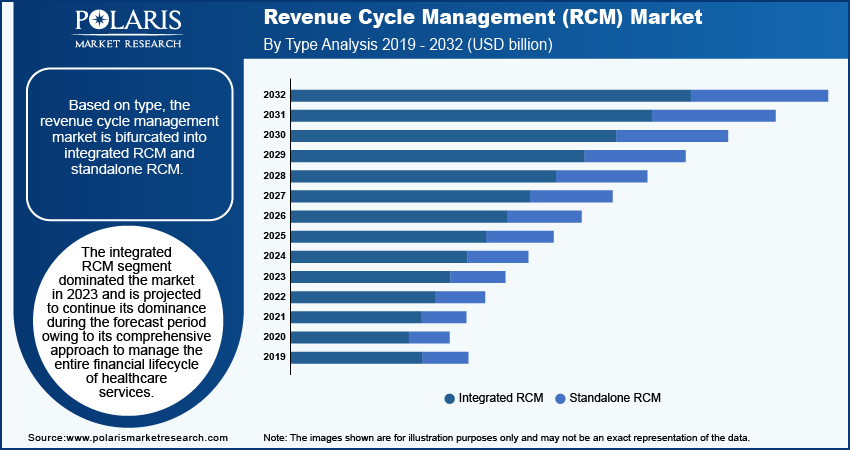Click the 2022 year axis label
The width and height of the screenshot is (850, 450).
pos(274,297)
